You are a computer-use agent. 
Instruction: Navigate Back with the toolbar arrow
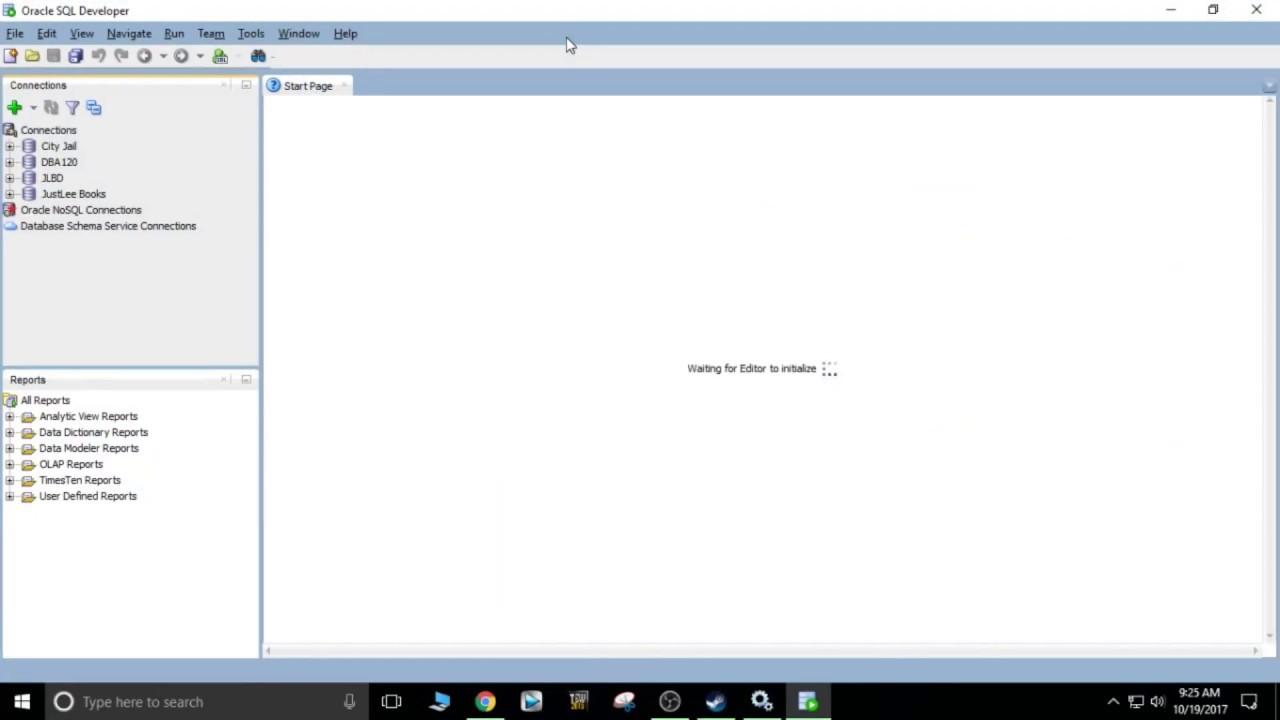pos(144,56)
